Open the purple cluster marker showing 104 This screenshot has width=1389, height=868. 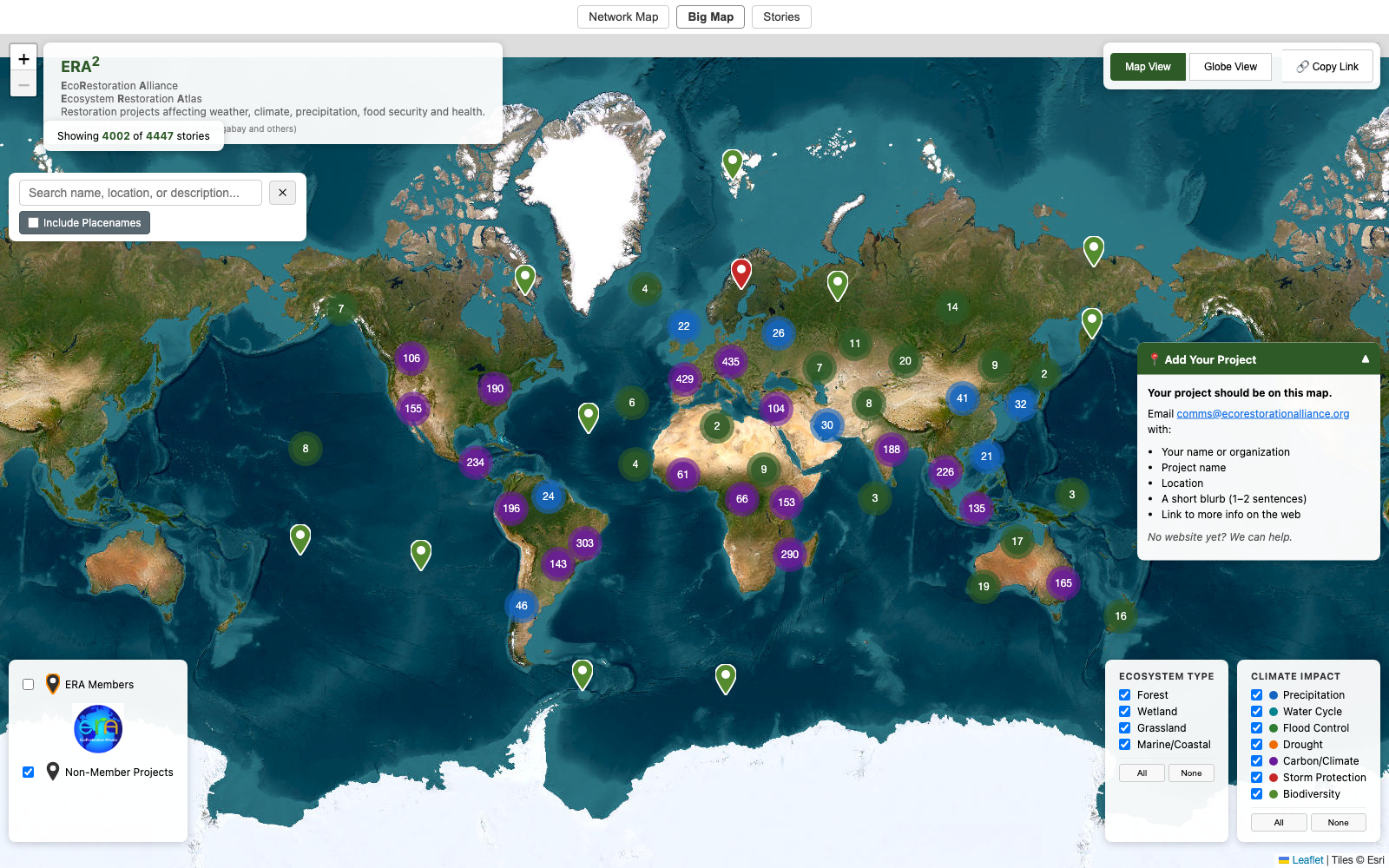click(776, 409)
